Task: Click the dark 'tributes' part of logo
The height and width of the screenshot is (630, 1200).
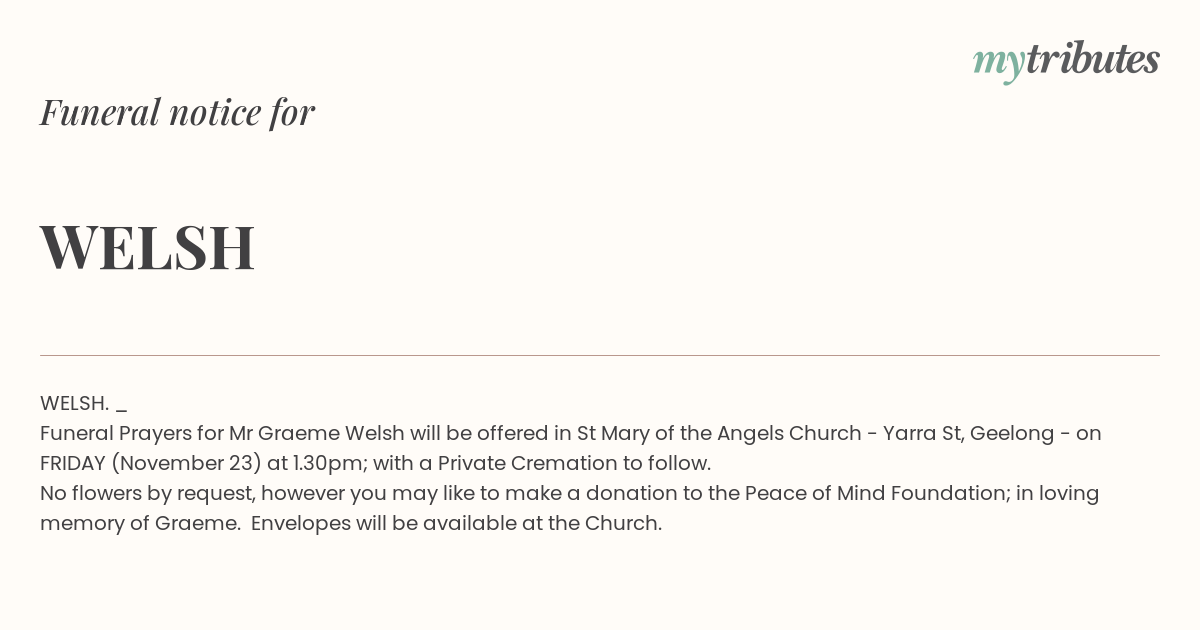Action: [x=1093, y=59]
